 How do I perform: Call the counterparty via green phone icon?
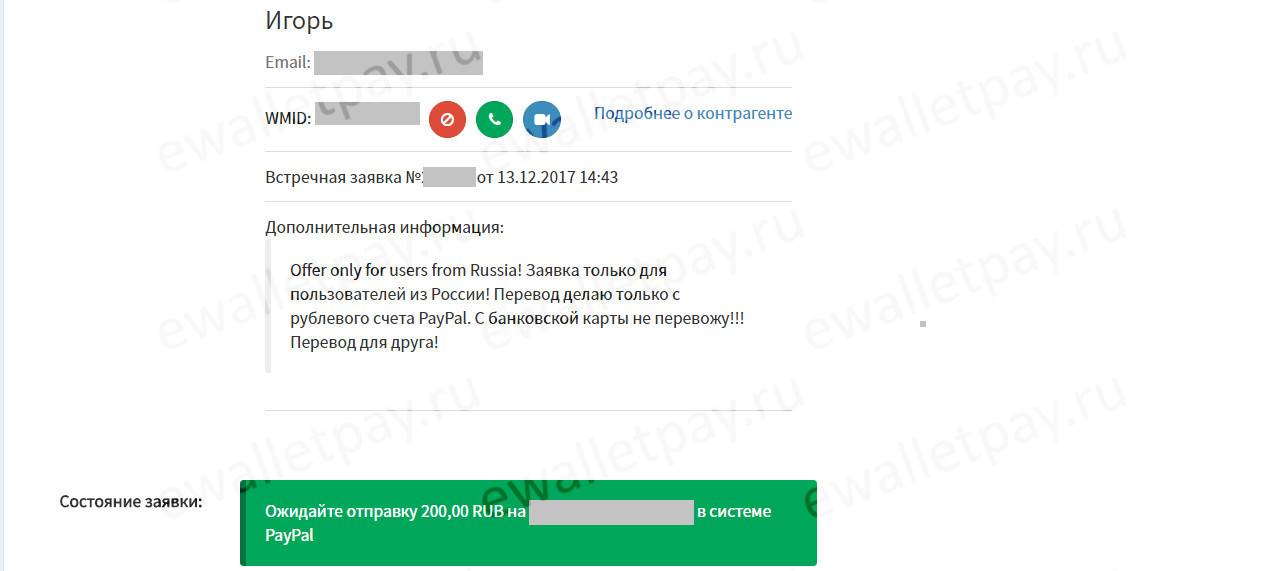494,120
